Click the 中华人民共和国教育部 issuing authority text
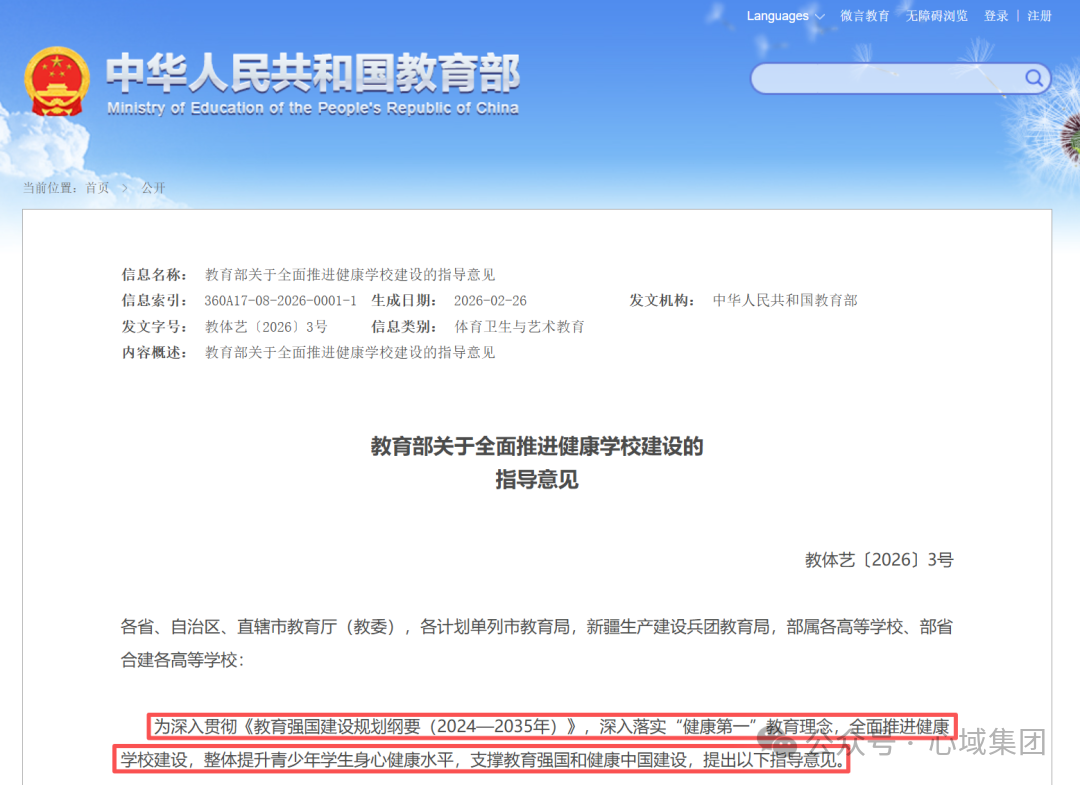Viewport: 1080px width, 785px height. click(x=787, y=300)
